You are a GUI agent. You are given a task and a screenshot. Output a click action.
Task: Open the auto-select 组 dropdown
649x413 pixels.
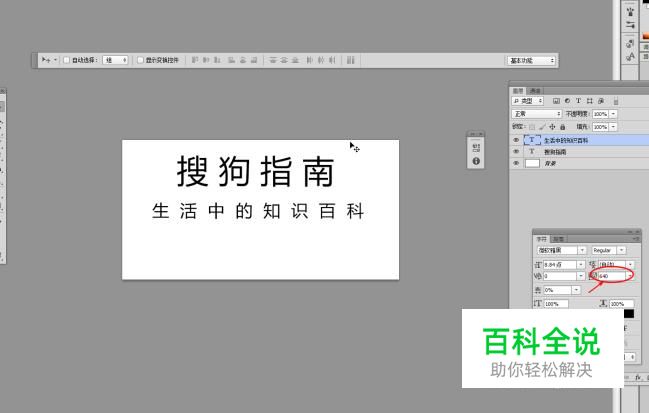point(115,60)
